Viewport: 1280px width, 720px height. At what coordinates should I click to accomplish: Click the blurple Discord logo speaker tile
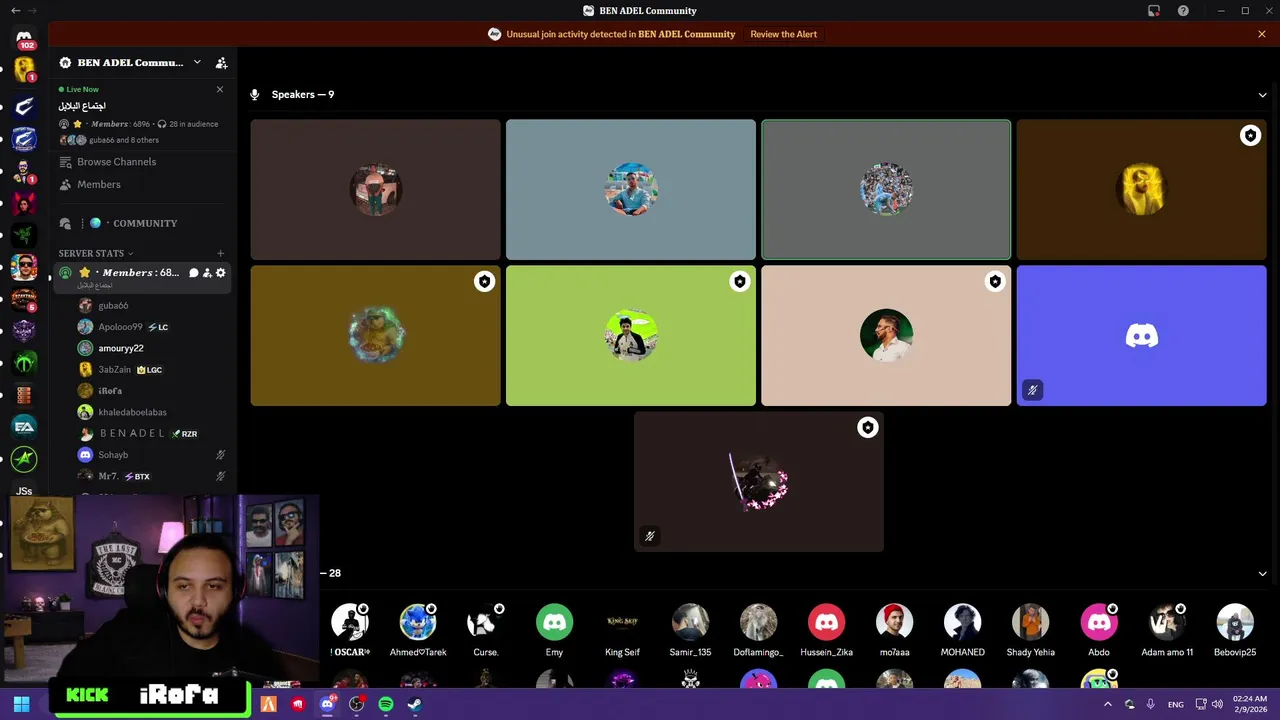pyautogui.click(x=1141, y=336)
